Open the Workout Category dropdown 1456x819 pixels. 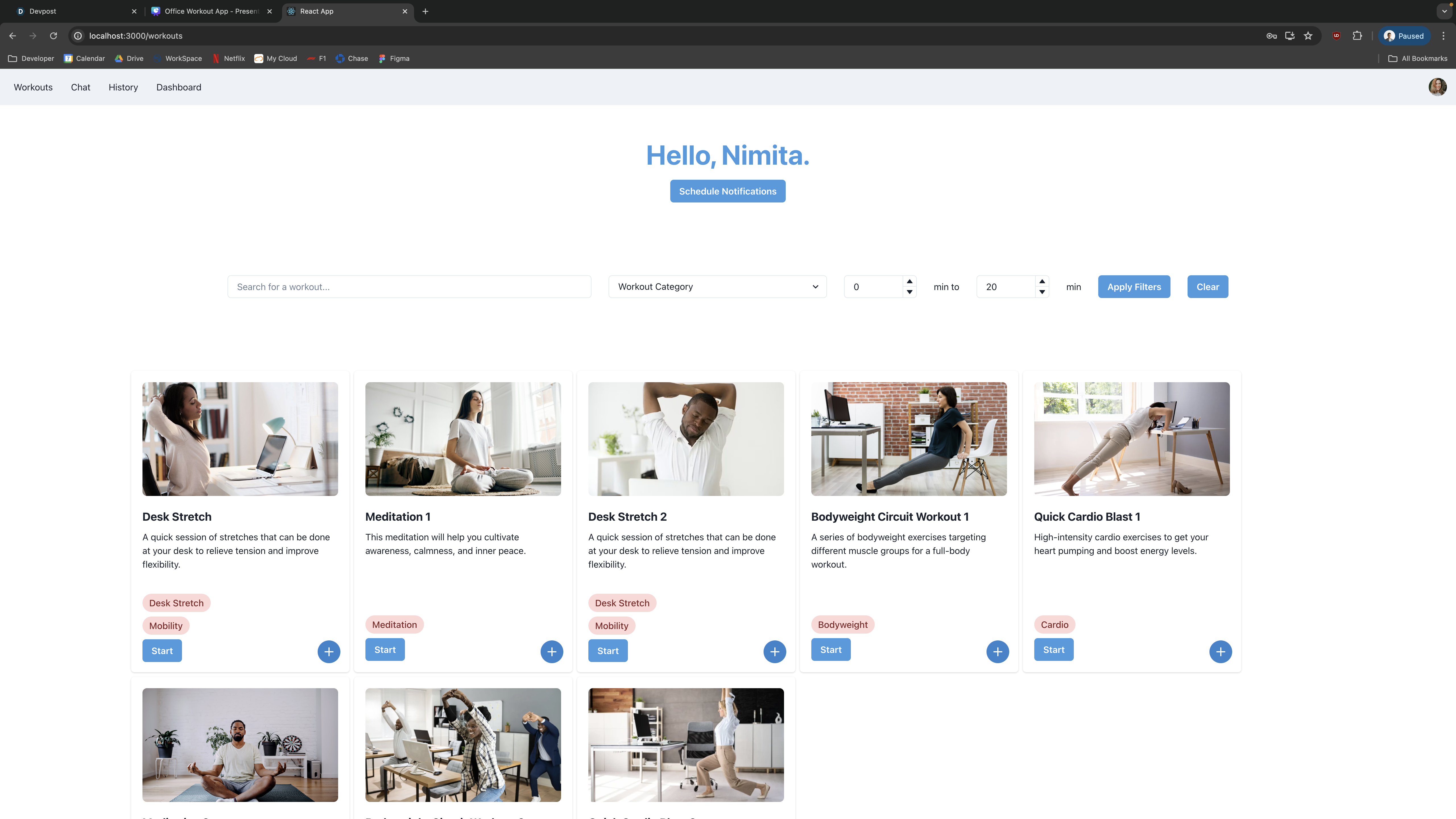(x=717, y=287)
